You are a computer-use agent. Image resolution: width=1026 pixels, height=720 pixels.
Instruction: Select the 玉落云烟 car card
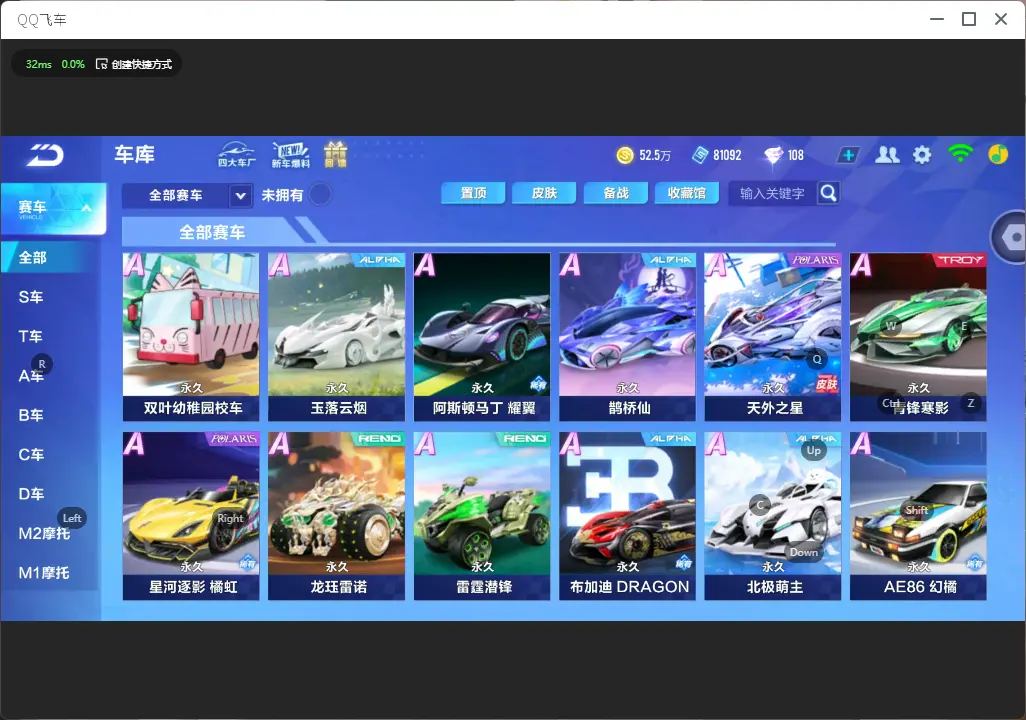click(336, 336)
